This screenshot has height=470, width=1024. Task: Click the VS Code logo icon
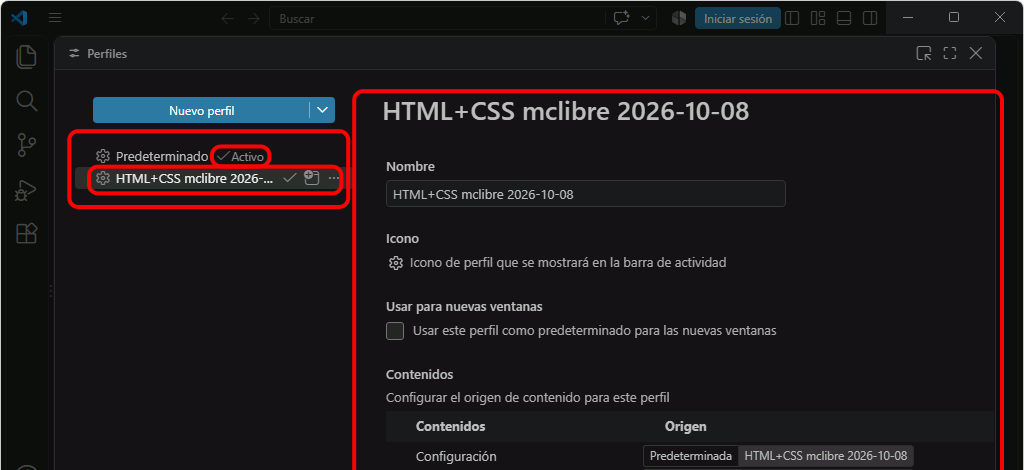(x=18, y=18)
